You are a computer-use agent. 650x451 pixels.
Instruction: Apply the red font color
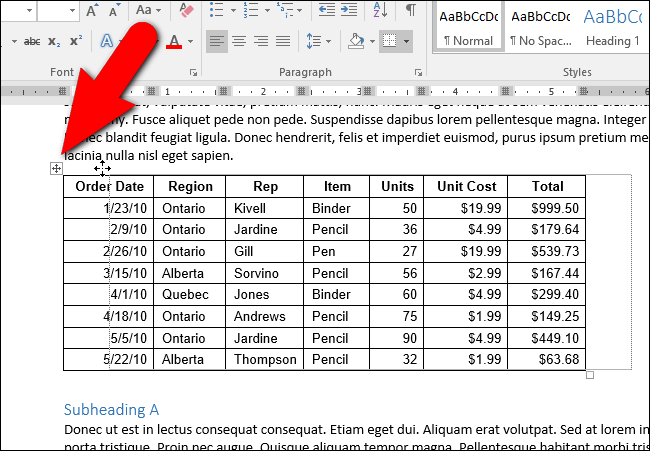174,41
